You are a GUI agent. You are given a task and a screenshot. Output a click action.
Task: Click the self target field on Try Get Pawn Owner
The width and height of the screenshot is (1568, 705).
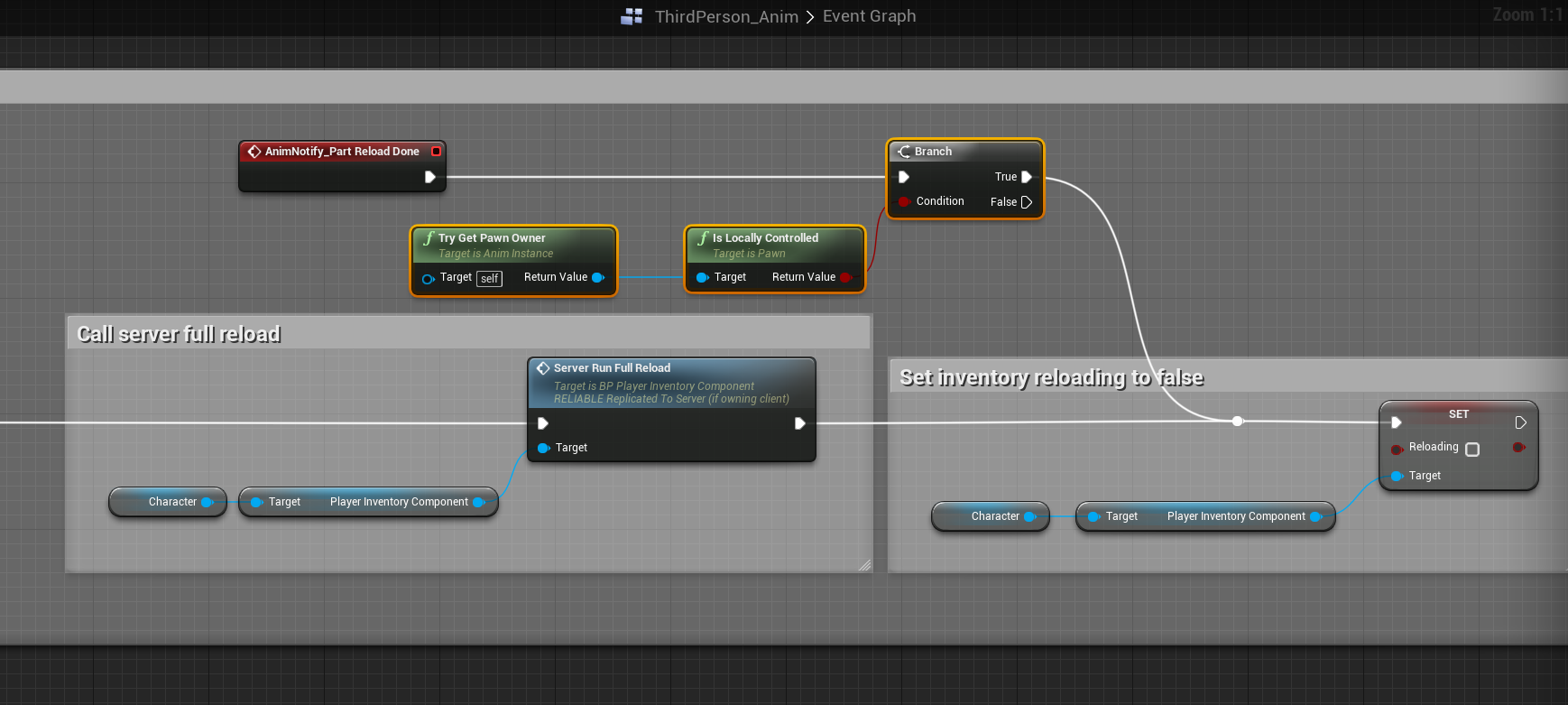[489, 279]
